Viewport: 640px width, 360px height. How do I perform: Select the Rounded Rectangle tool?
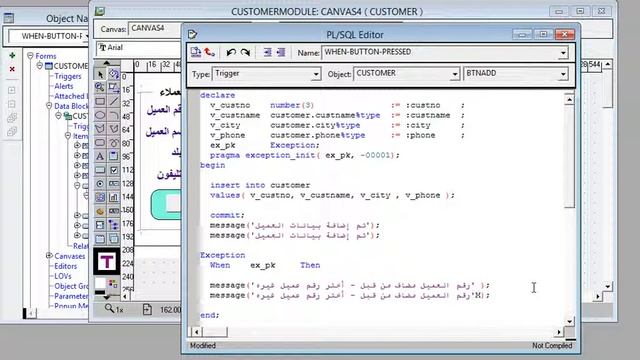pyautogui.click(x=100, y=142)
